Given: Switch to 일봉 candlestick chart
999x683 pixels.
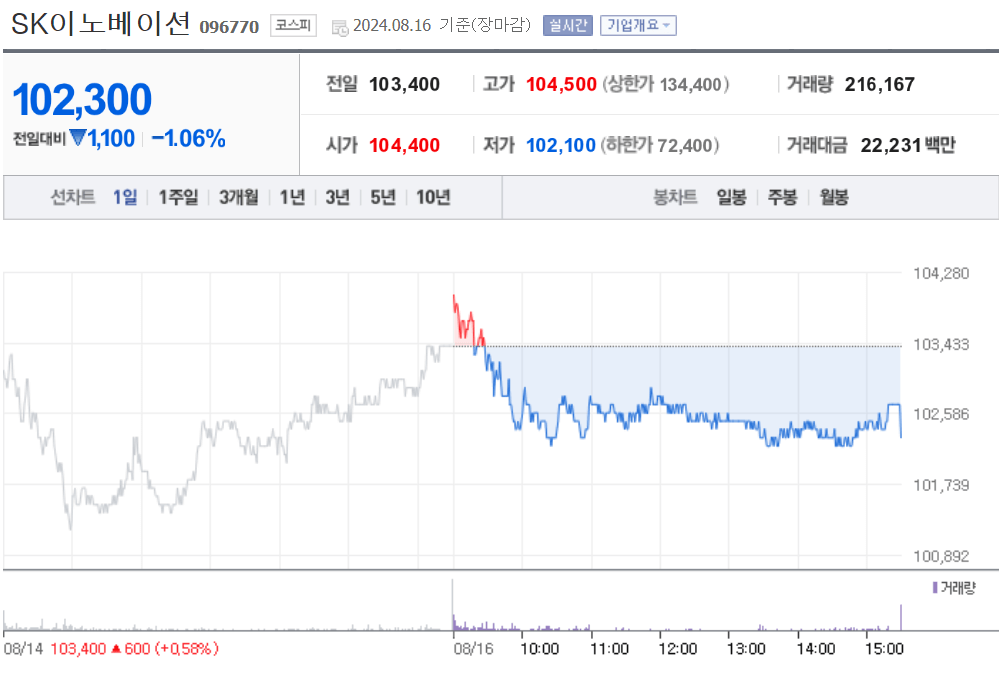Looking at the screenshot, I should click(731, 198).
